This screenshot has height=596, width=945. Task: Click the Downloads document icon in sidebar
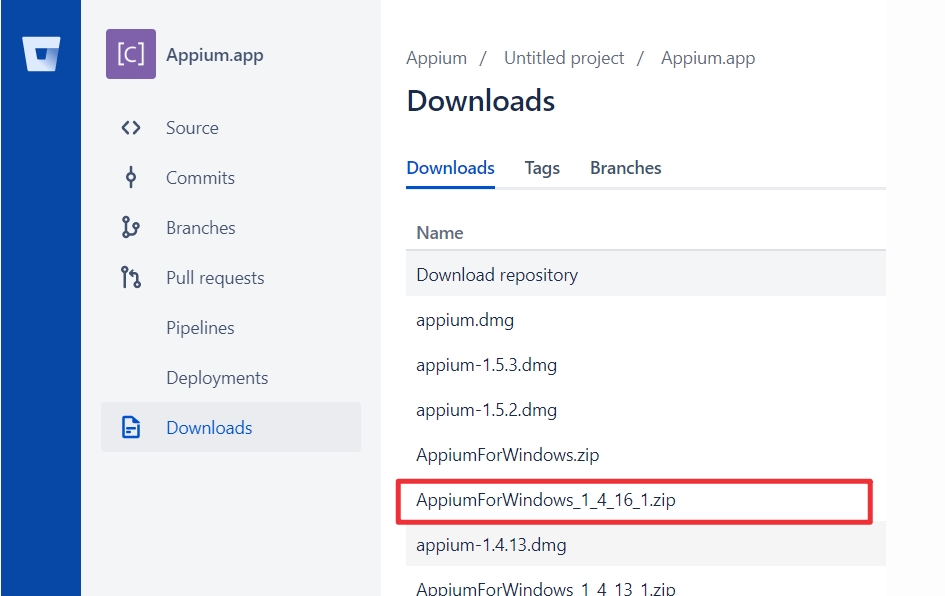point(131,427)
